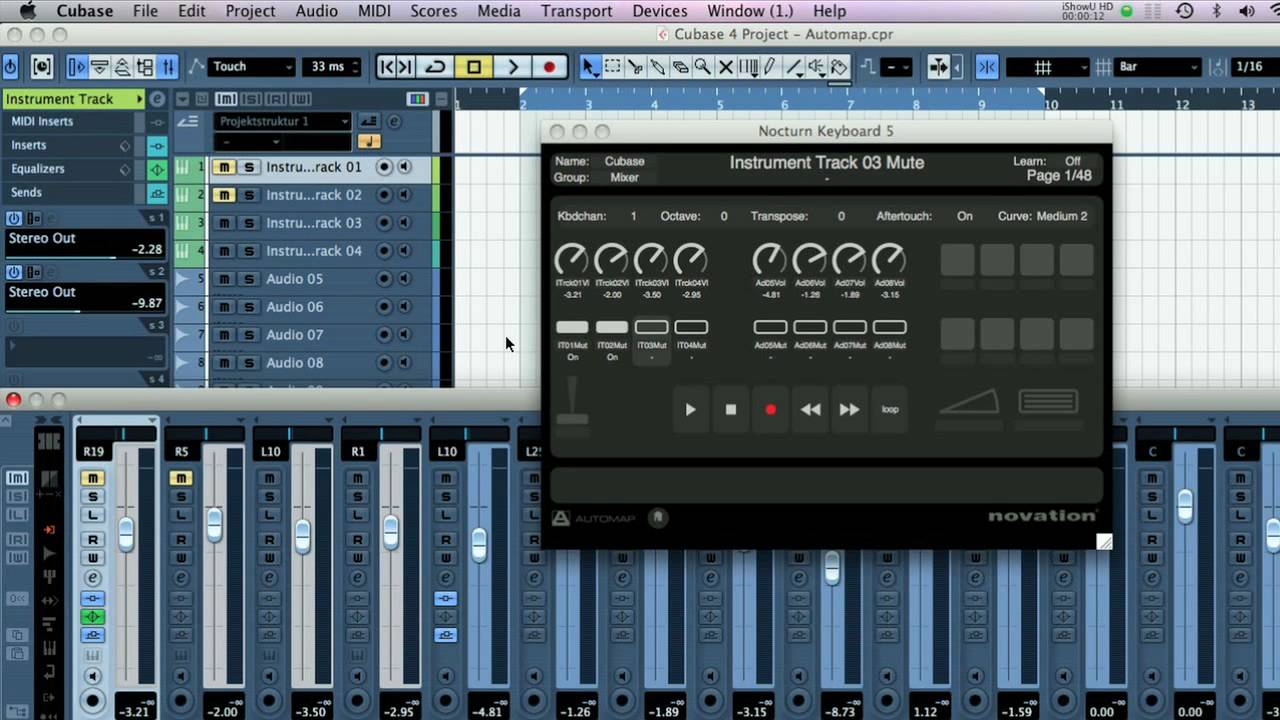
Task: Select the Object Selection arrow tool
Action: tap(589, 67)
